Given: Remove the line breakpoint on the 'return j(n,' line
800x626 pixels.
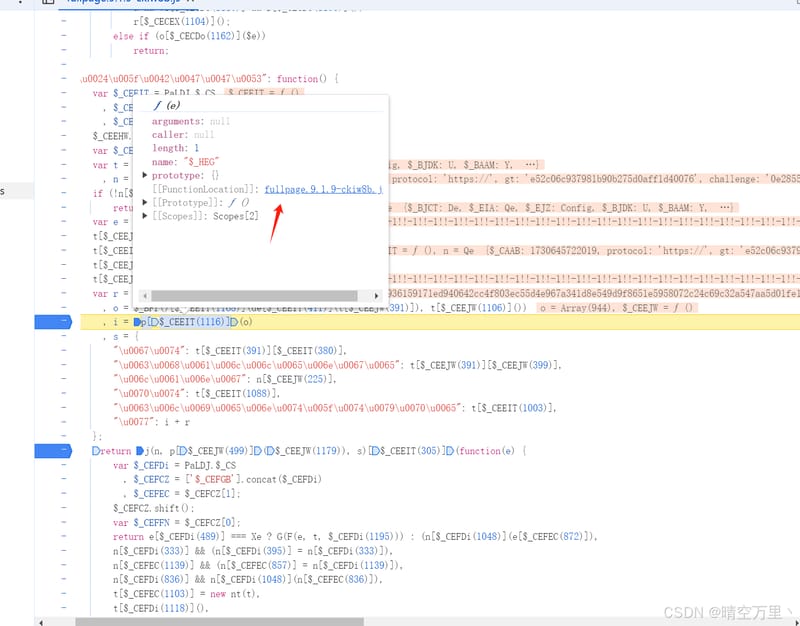Looking at the screenshot, I should [53, 451].
